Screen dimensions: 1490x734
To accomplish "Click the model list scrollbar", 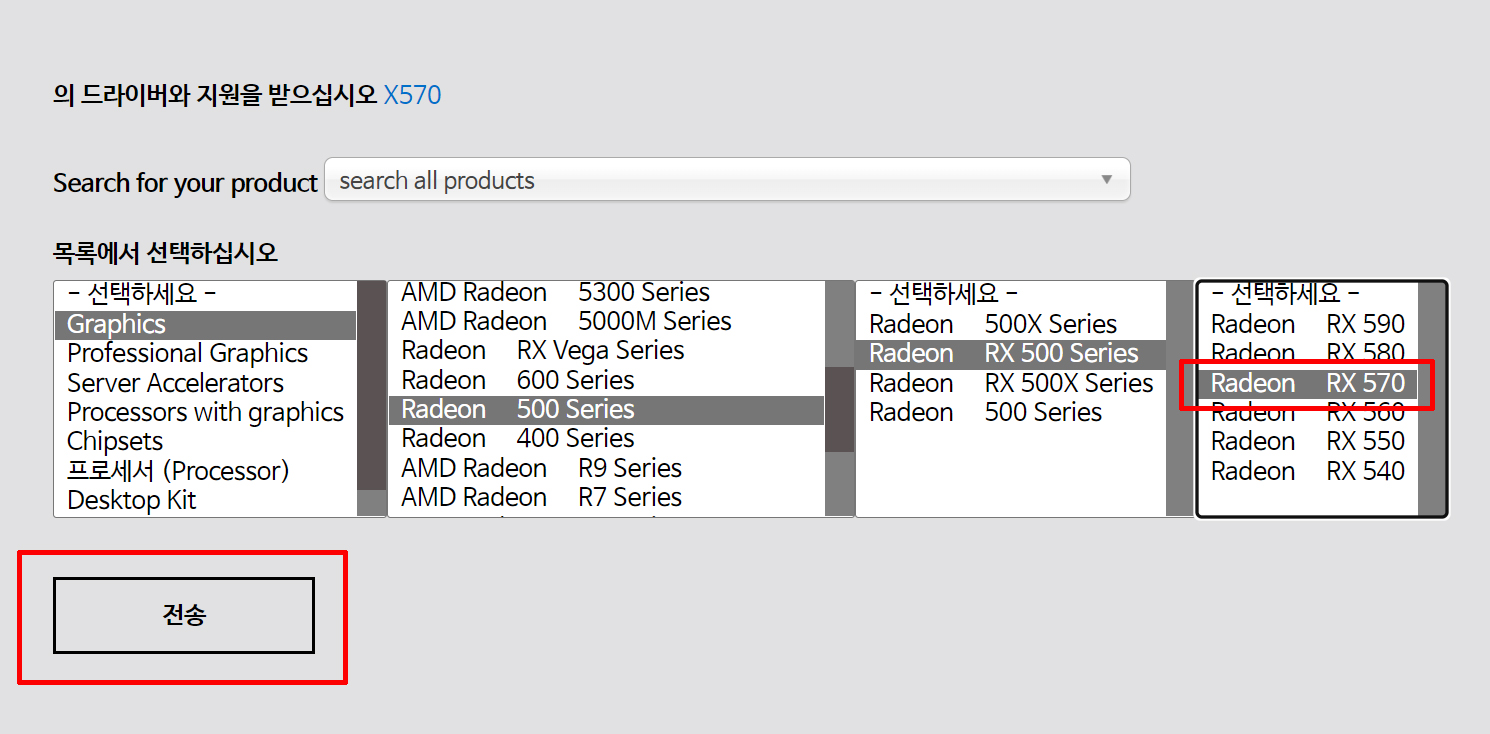I will click(x=1432, y=399).
